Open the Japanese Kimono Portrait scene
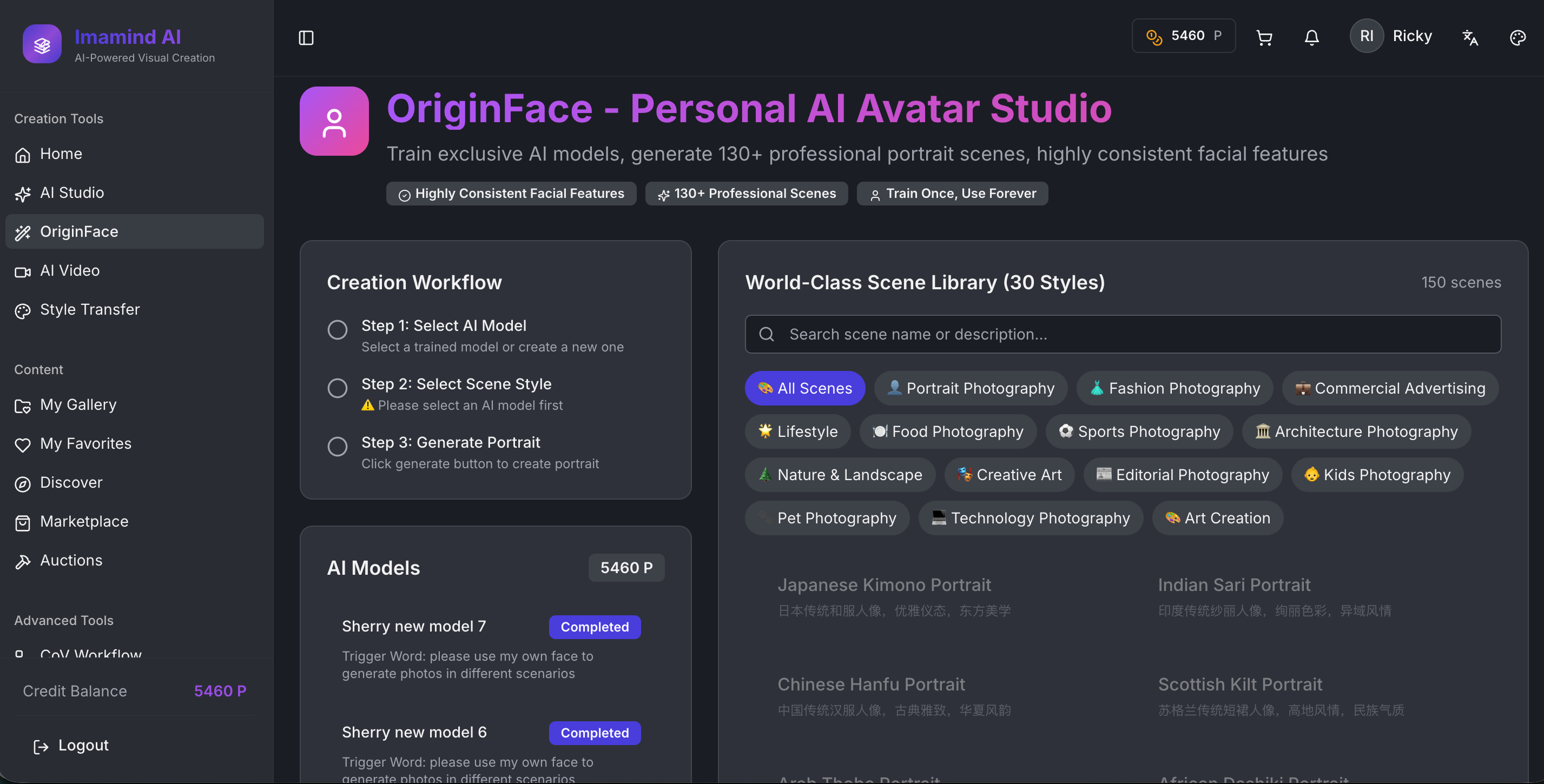 coord(884,584)
